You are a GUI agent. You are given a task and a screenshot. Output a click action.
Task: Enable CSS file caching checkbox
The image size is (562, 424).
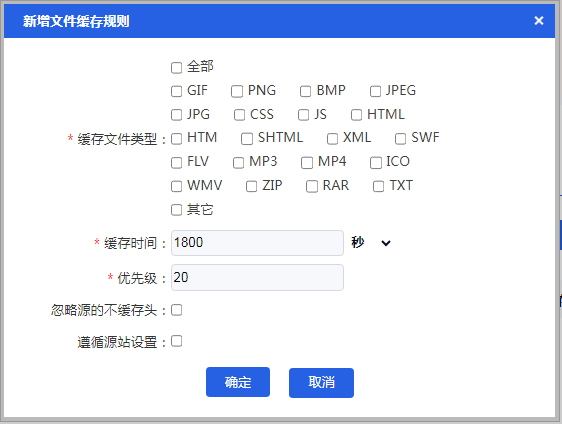click(x=239, y=115)
